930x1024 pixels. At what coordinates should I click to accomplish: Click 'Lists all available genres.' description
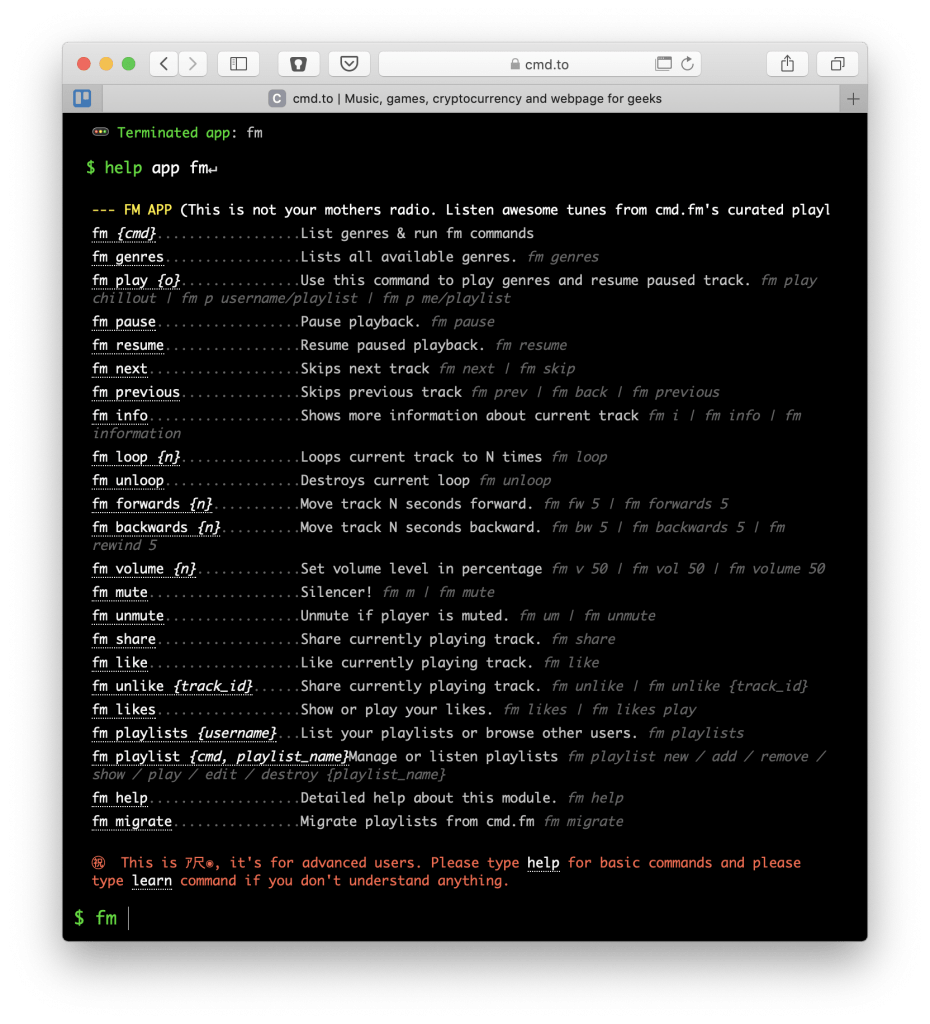pos(409,257)
